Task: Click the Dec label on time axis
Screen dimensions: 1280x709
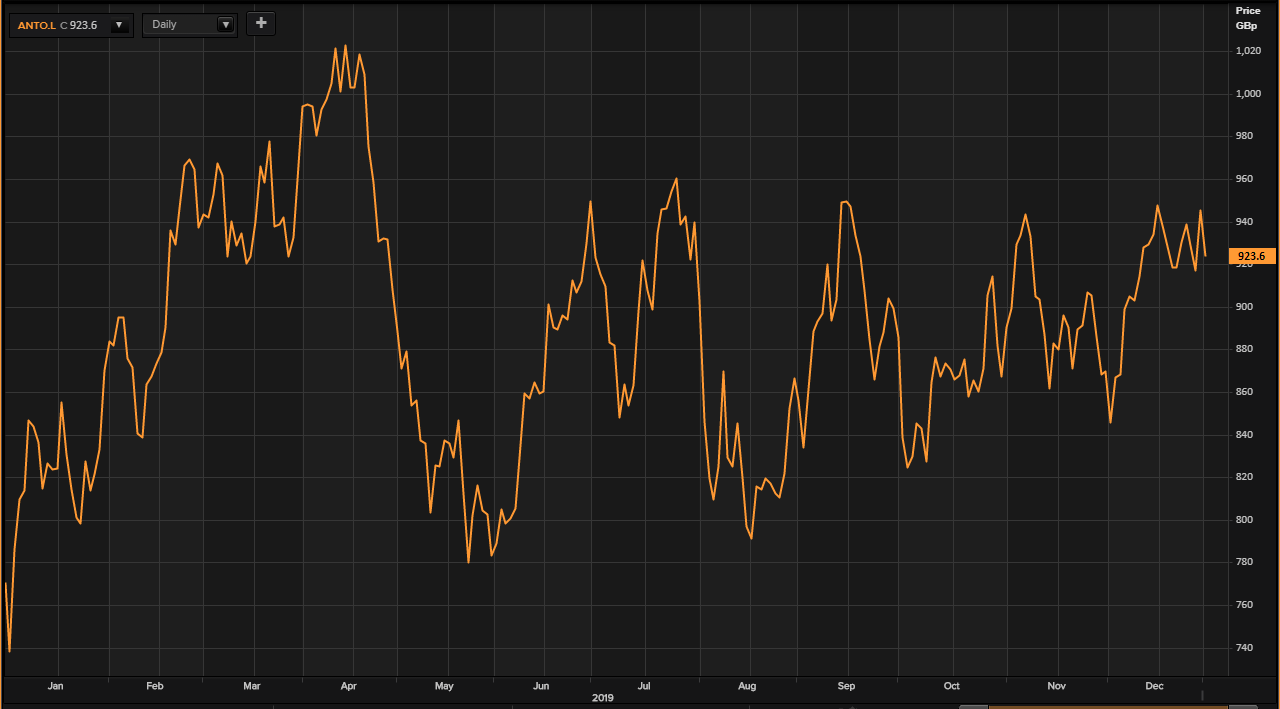Action: [x=1154, y=686]
